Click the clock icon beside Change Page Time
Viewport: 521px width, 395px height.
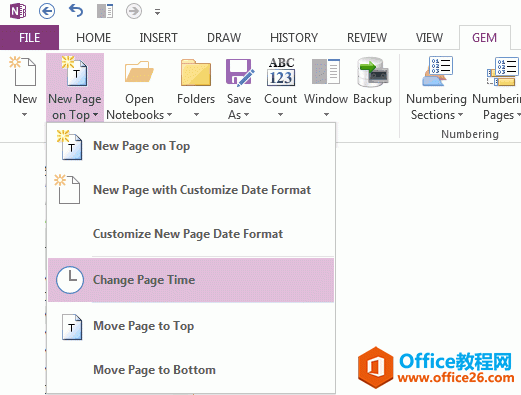[x=70, y=280]
